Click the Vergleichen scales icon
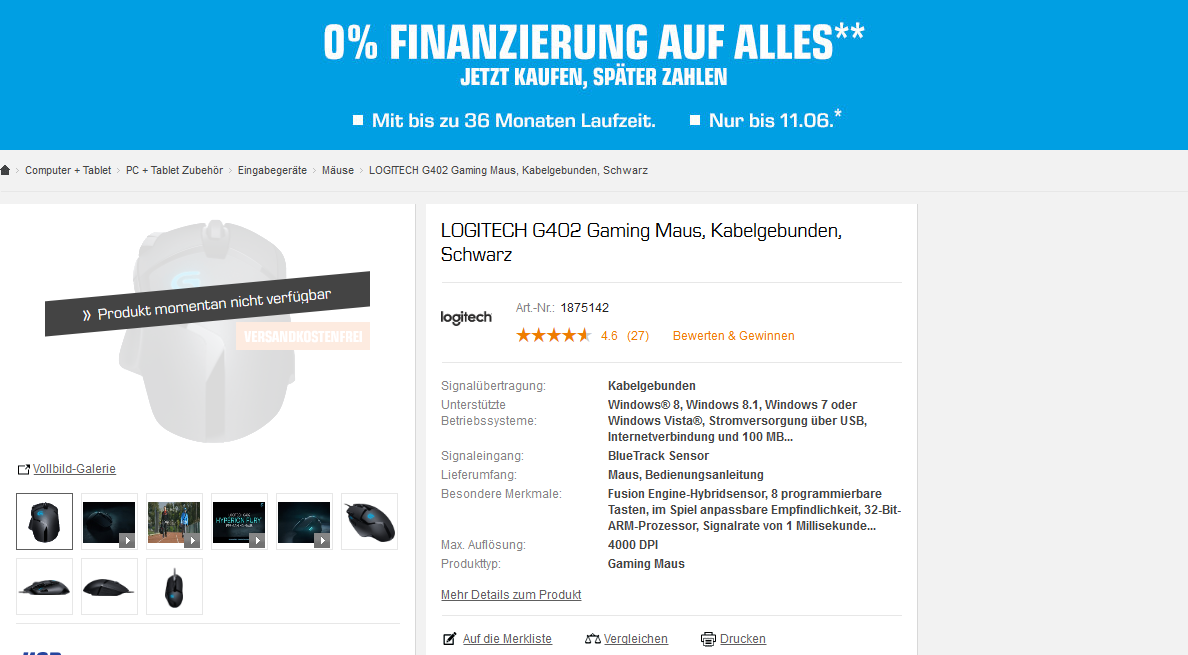This screenshot has width=1188, height=655. point(592,639)
